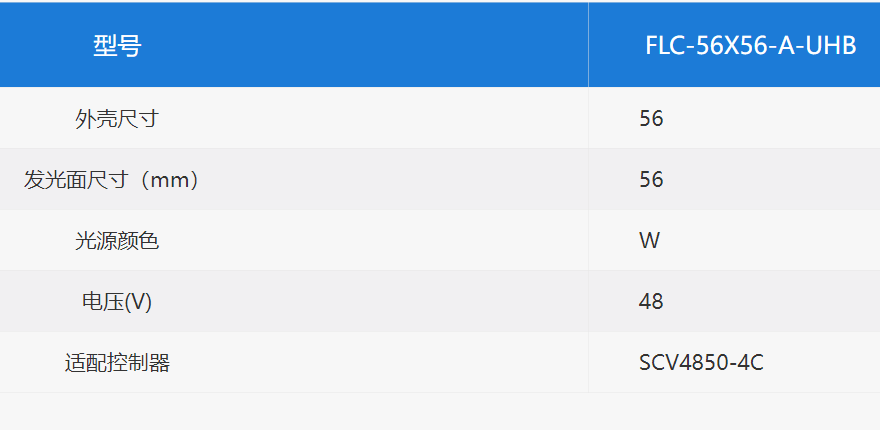Click the blue header row area
This screenshot has width=880, height=430.
440,45
